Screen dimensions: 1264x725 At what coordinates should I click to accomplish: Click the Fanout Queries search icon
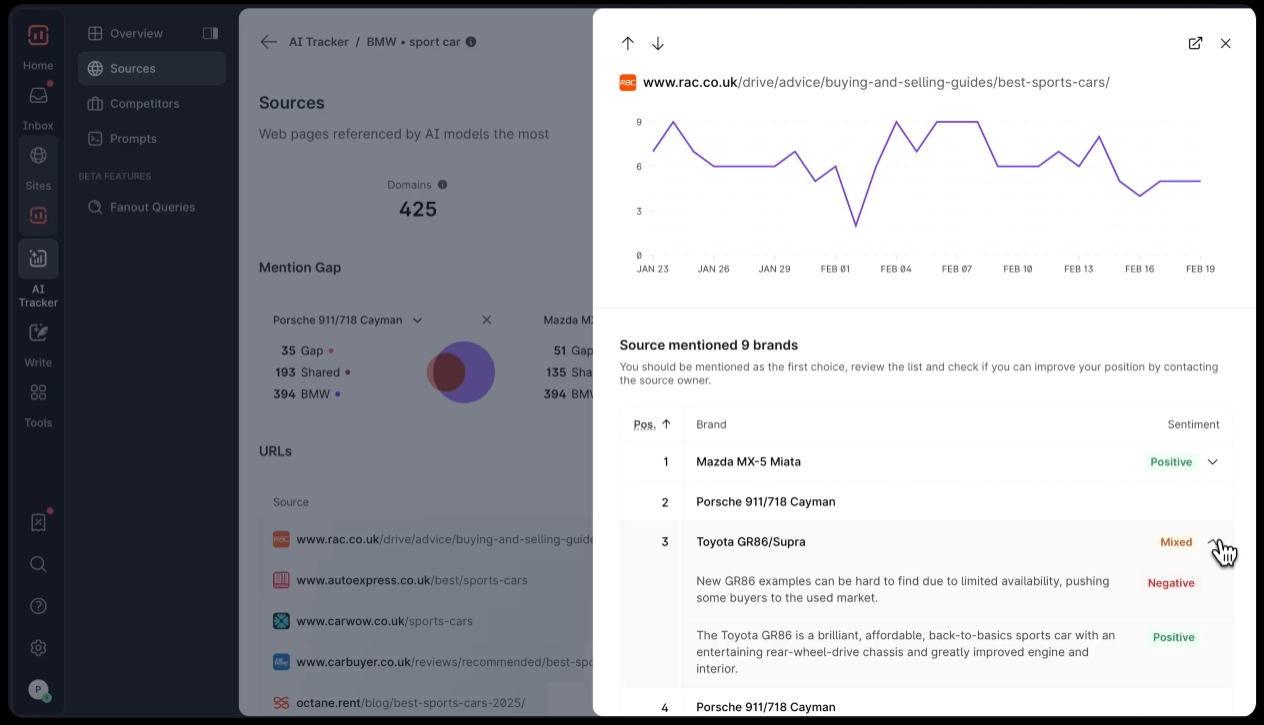[95, 207]
